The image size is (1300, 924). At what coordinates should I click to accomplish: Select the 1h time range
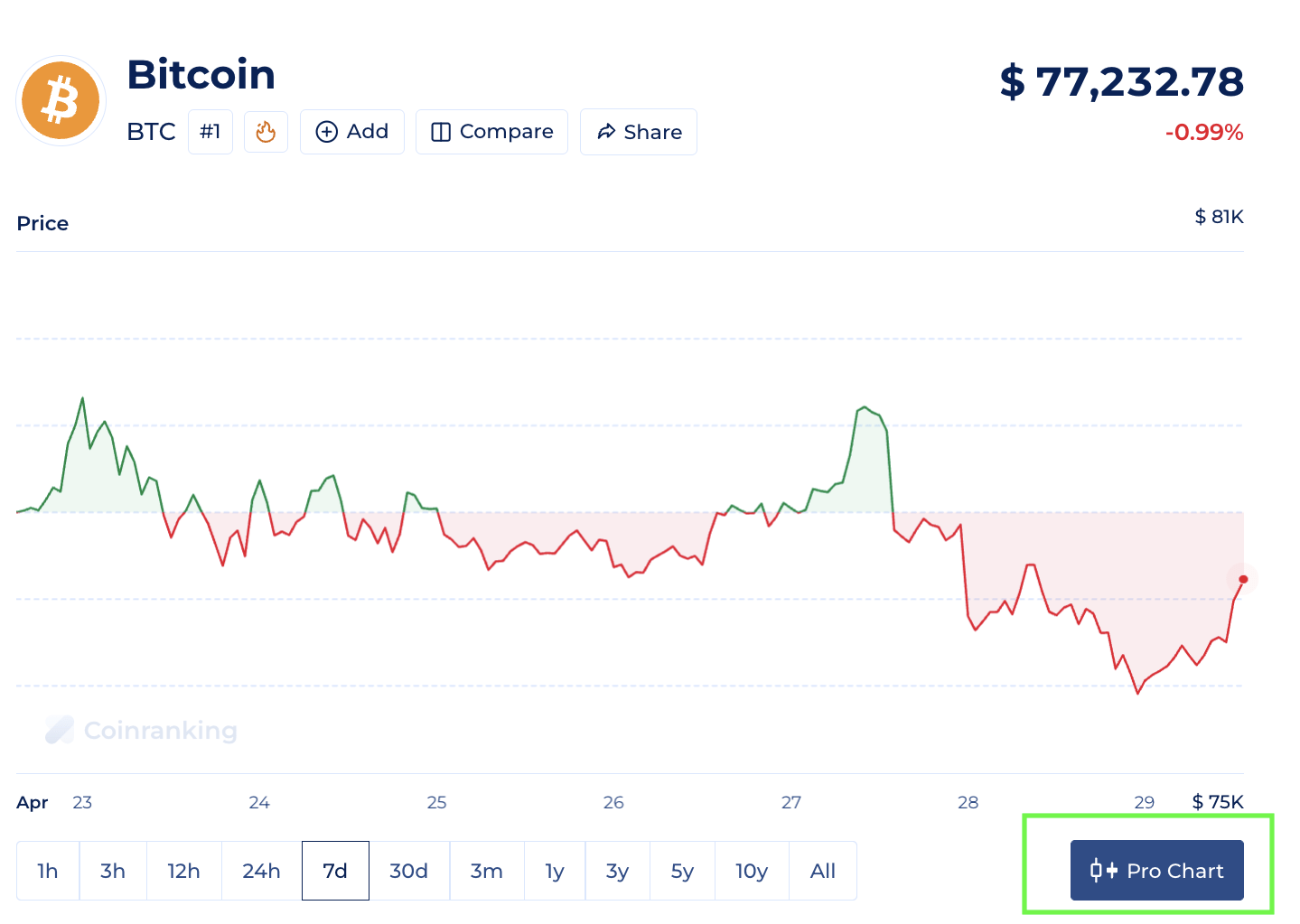[48, 871]
